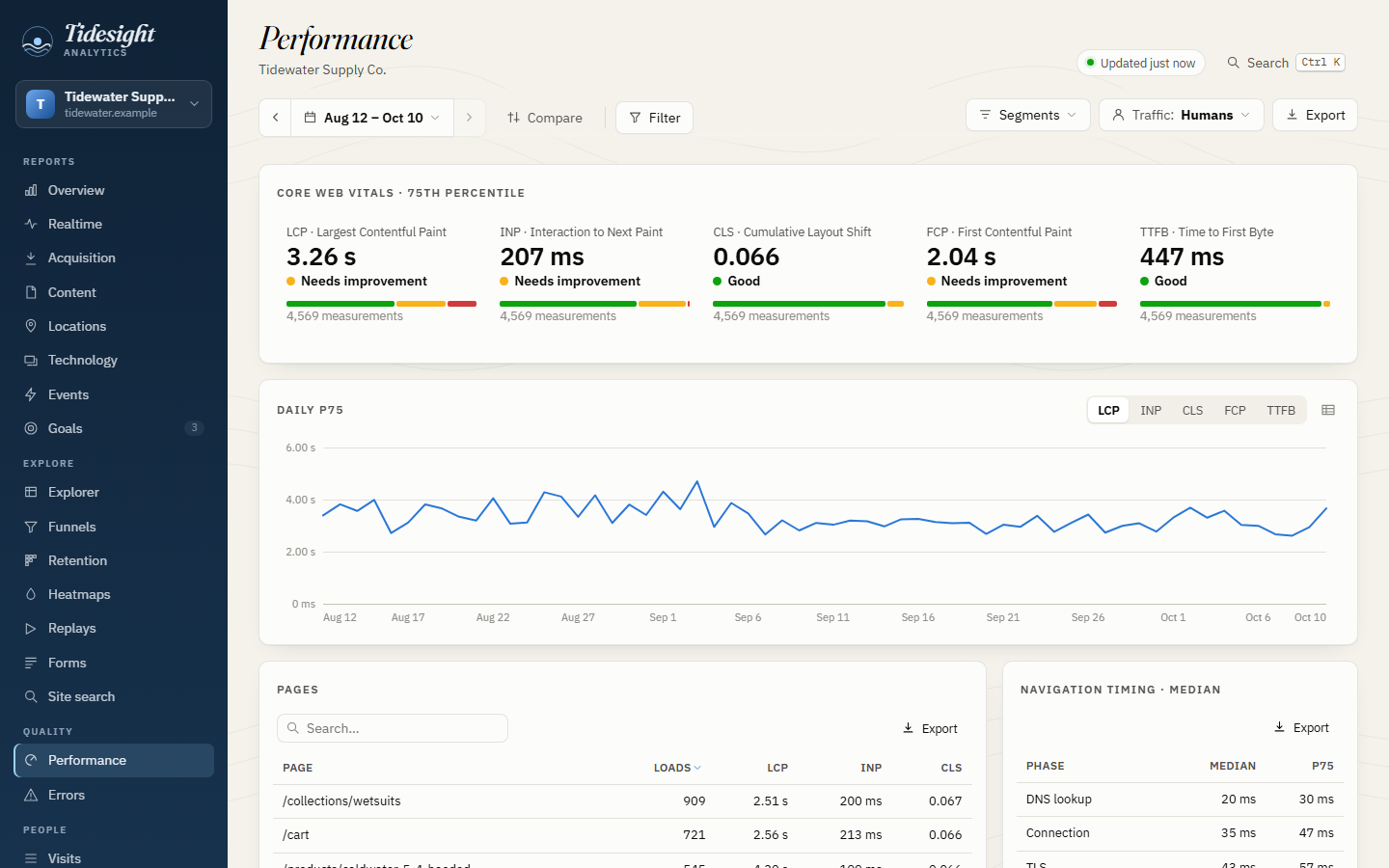Open the Aug 12 – Oct 10 date picker
This screenshot has width=1389, height=868.
tap(372, 118)
